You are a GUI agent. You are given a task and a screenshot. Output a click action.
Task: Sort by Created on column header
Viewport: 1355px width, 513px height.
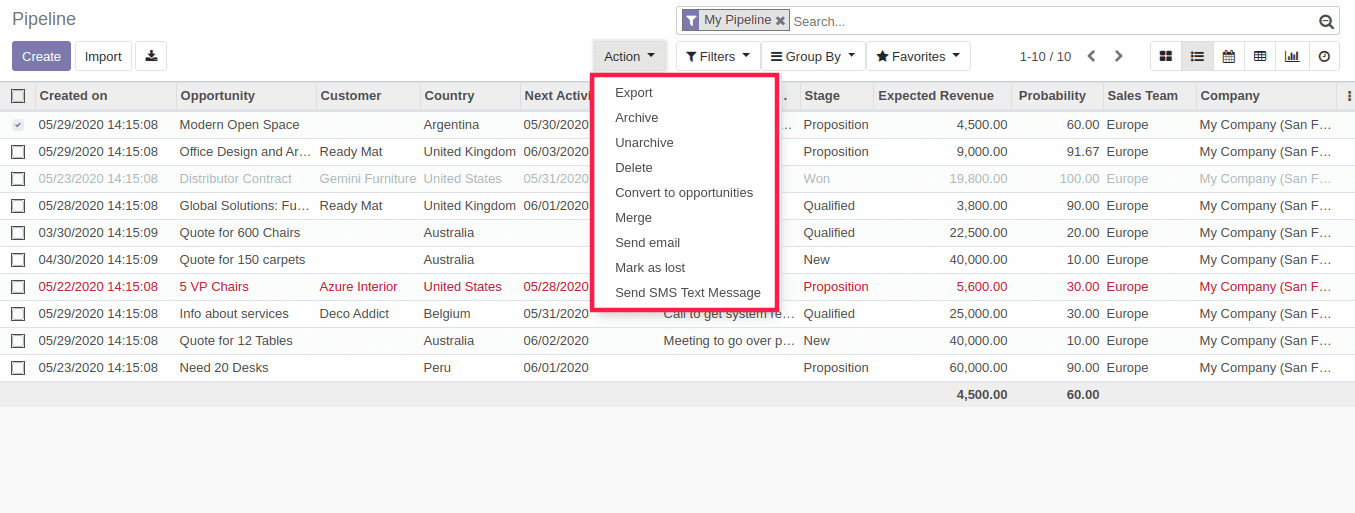tap(105, 96)
